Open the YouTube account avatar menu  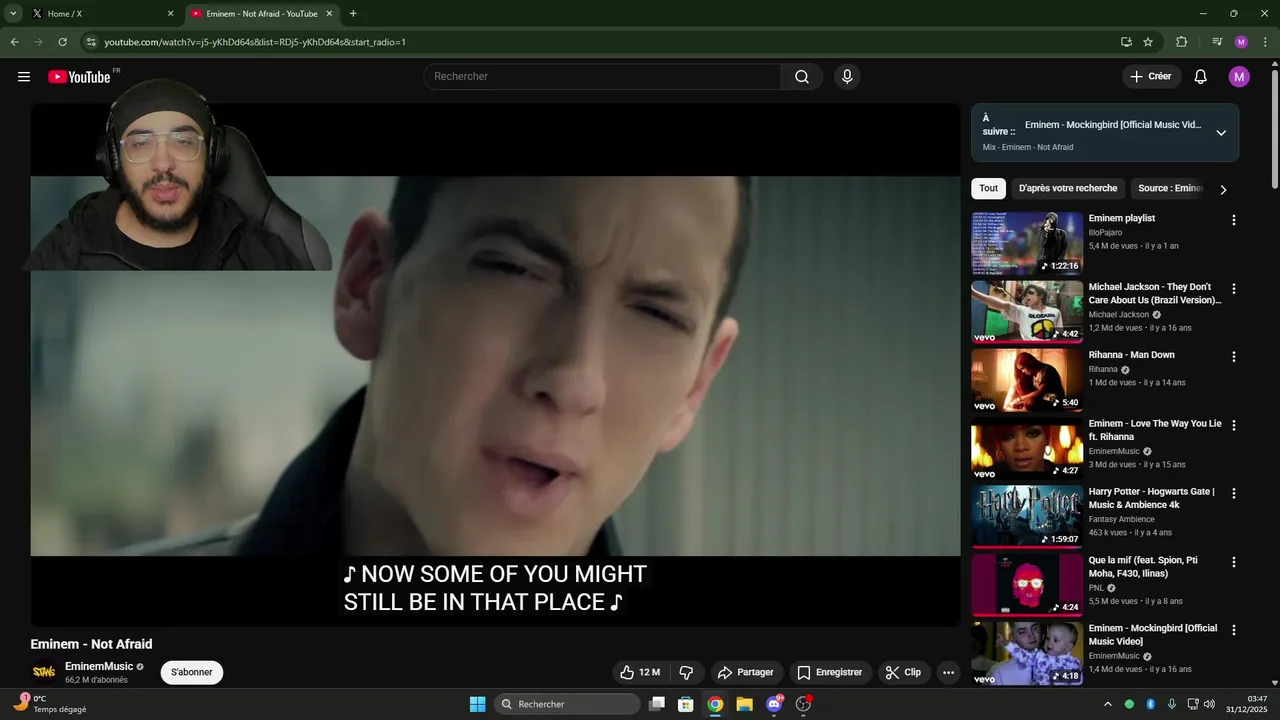(1239, 77)
